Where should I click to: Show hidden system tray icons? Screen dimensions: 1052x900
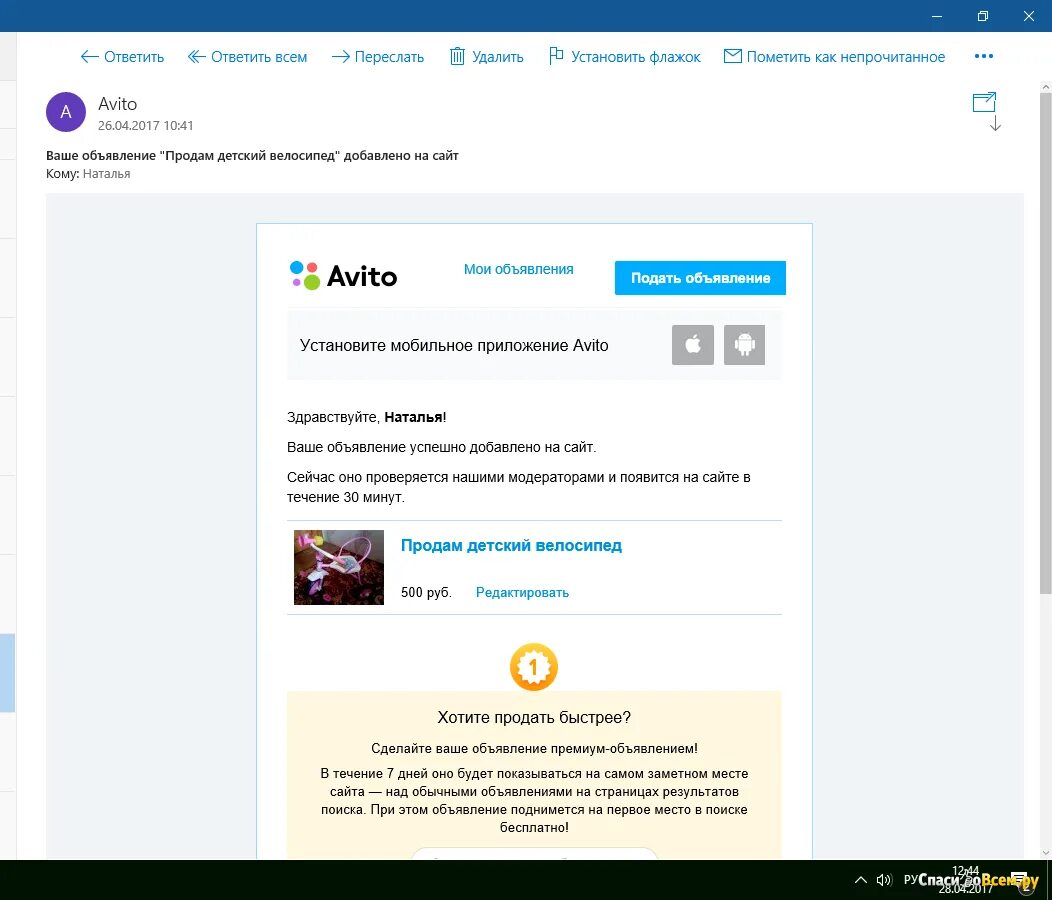tap(860, 880)
